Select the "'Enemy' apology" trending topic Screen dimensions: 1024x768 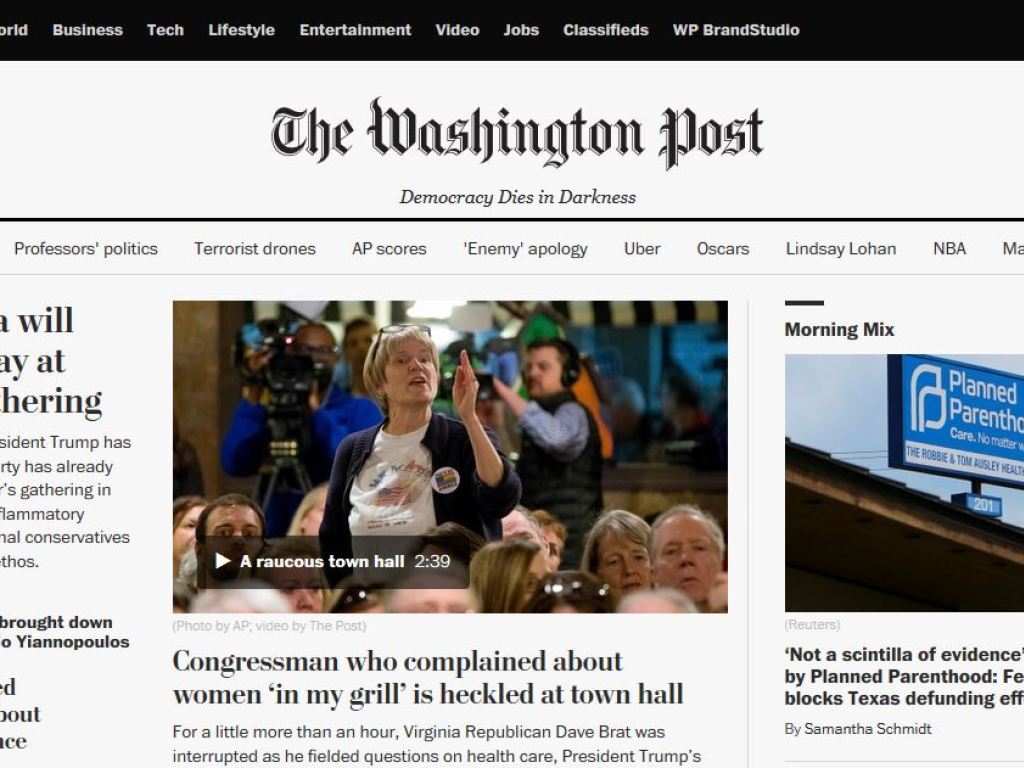tap(525, 249)
